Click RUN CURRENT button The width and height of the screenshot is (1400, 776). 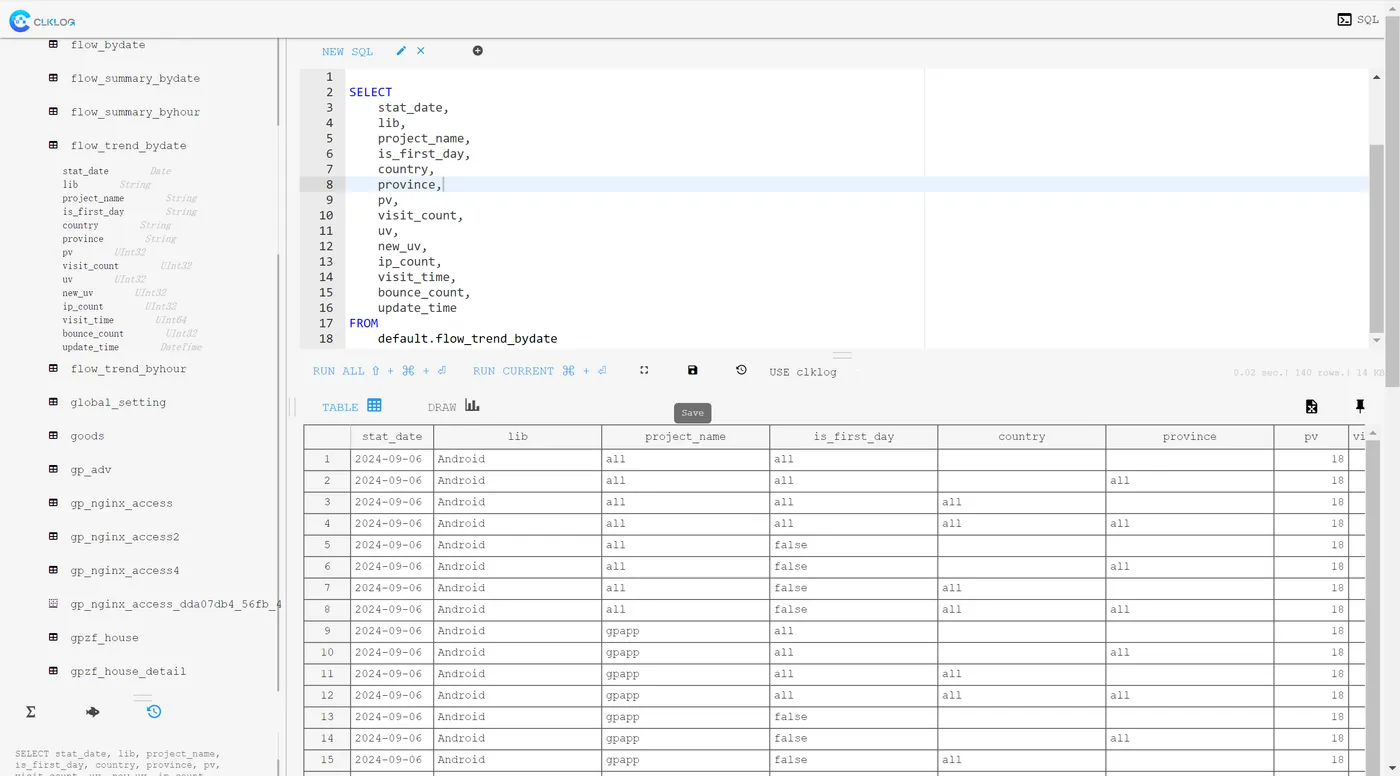[540, 371]
